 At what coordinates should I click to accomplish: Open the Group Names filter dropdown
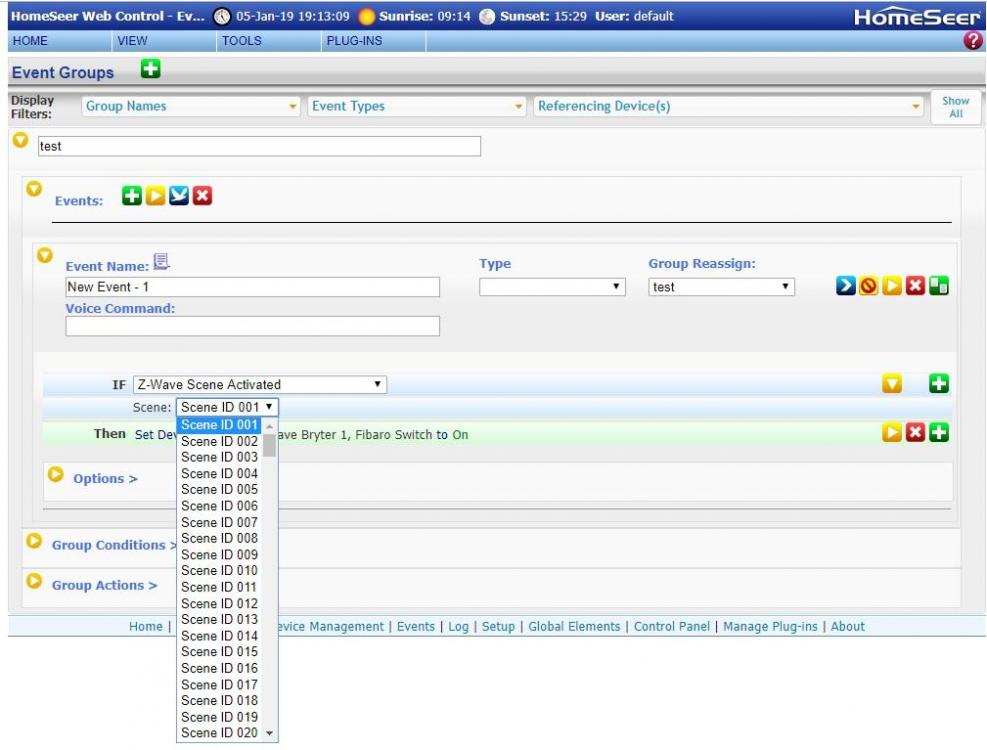point(190,106)
